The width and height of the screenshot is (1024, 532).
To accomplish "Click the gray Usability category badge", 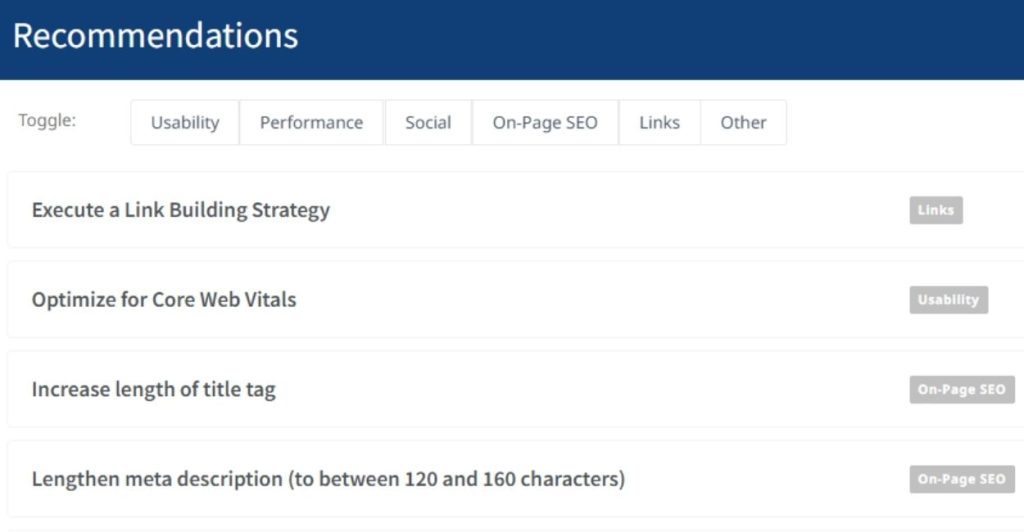I will click(948, 300).
